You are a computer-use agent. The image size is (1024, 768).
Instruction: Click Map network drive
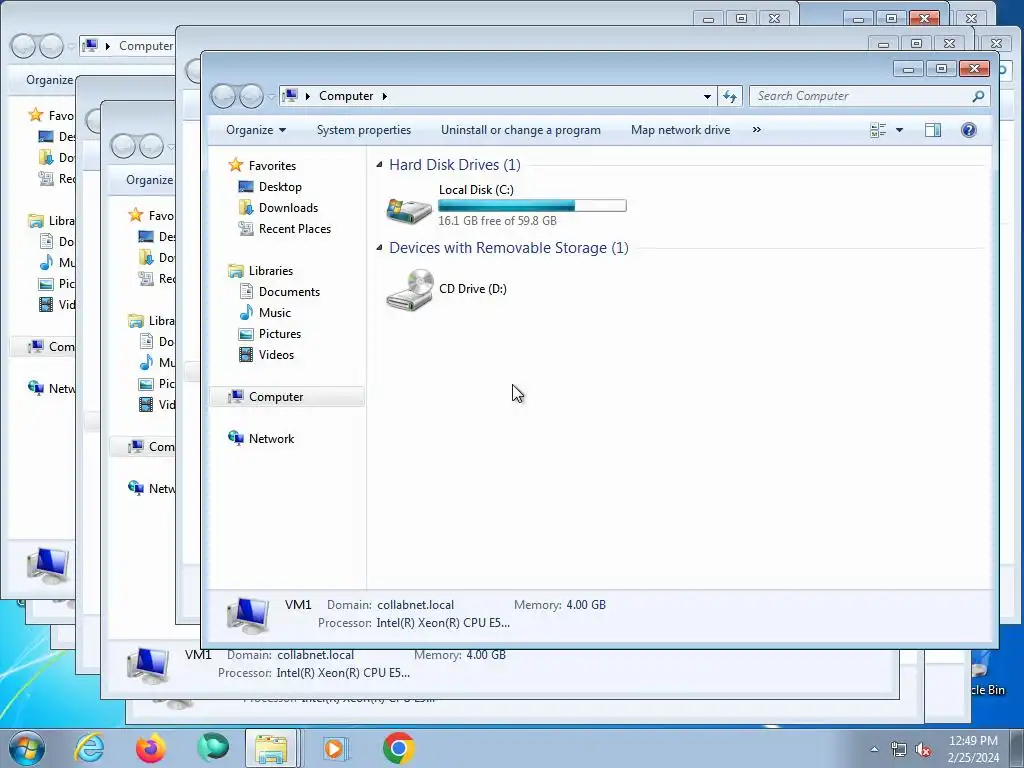coord(680,130)
